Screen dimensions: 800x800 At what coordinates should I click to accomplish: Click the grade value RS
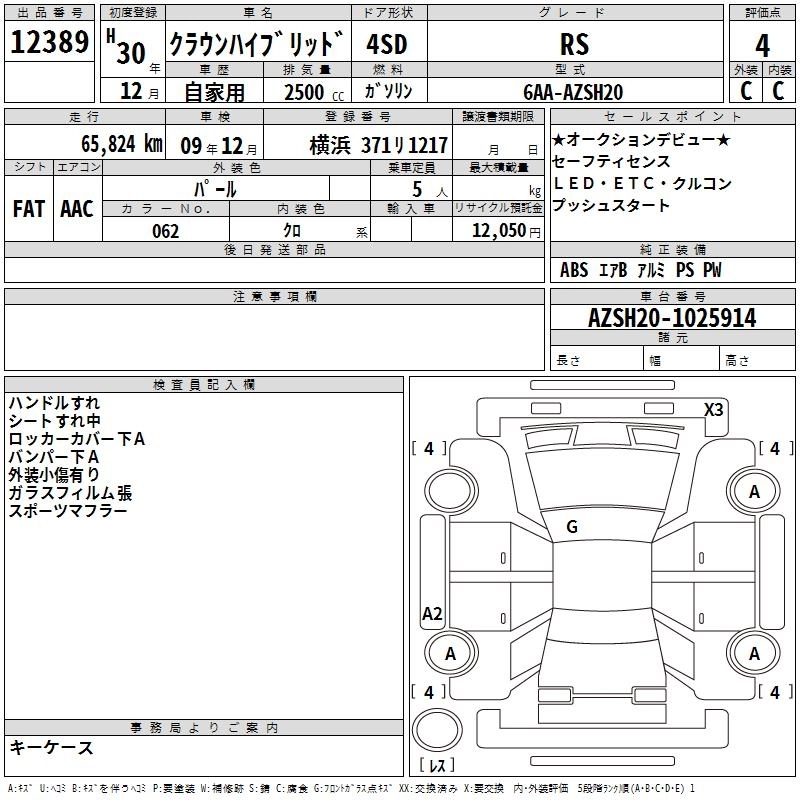tap(574, 44)
